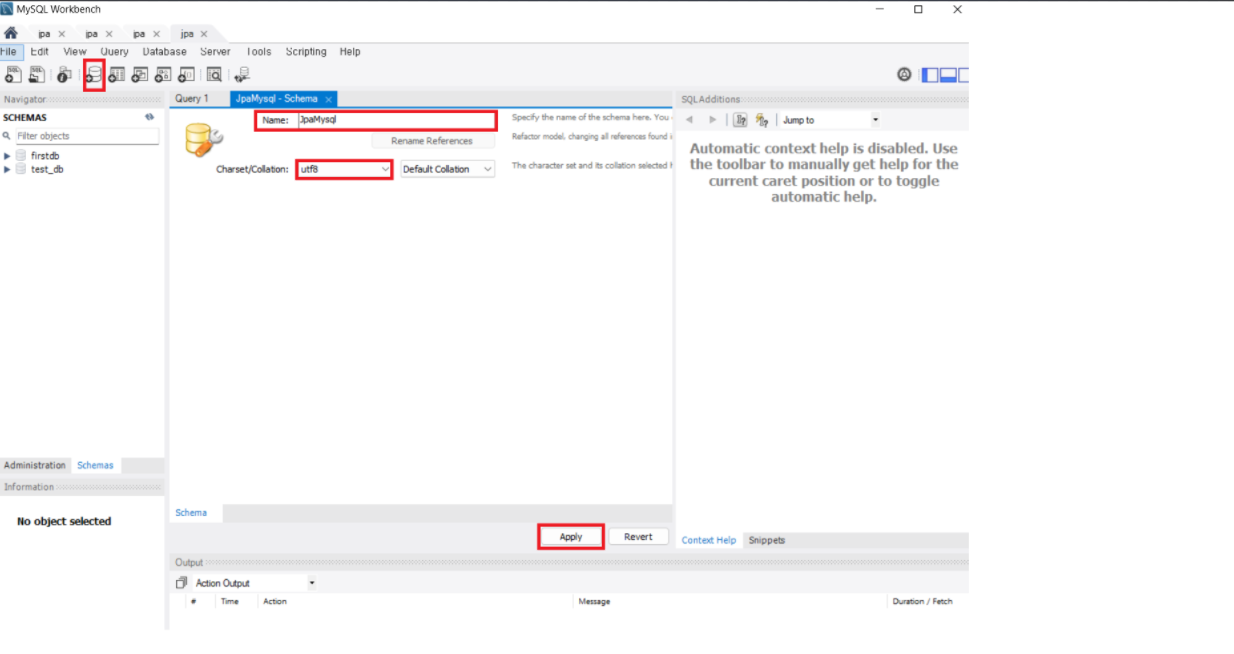The height and width of the screenshot is (654, 1234).
Task: Click the Duration / Fetch column header
Action: pyautogui.click(x=923, y=601)
